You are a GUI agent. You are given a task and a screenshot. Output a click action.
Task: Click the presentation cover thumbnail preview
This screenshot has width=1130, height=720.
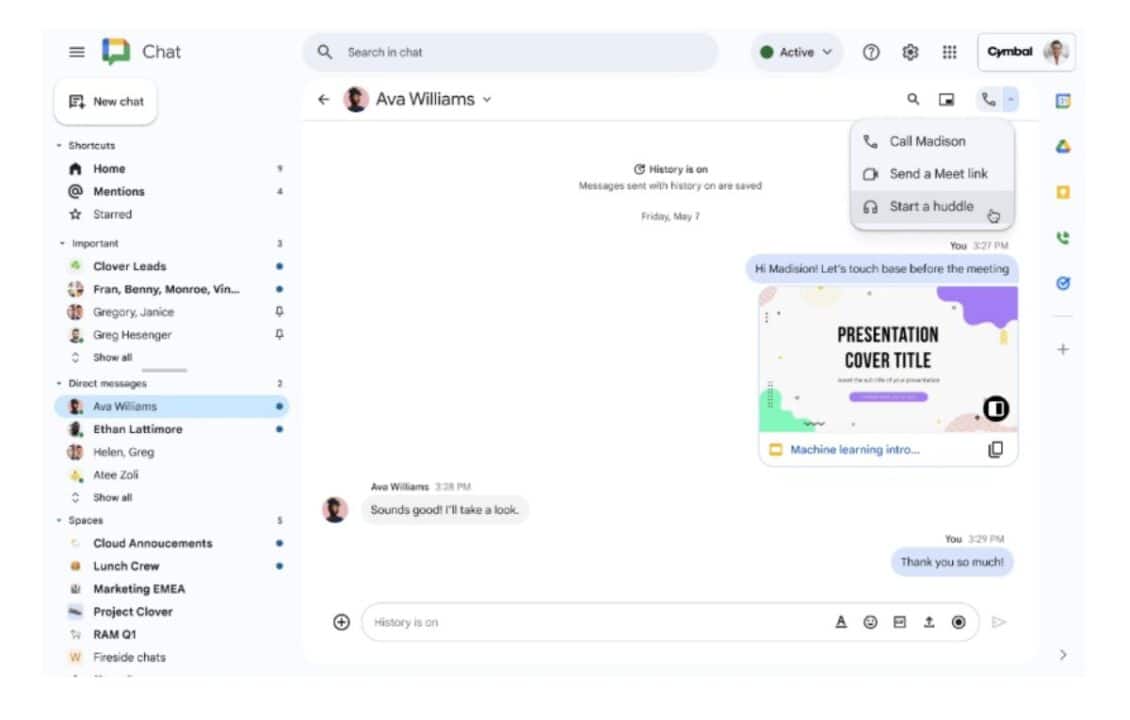tap(888, 359)
